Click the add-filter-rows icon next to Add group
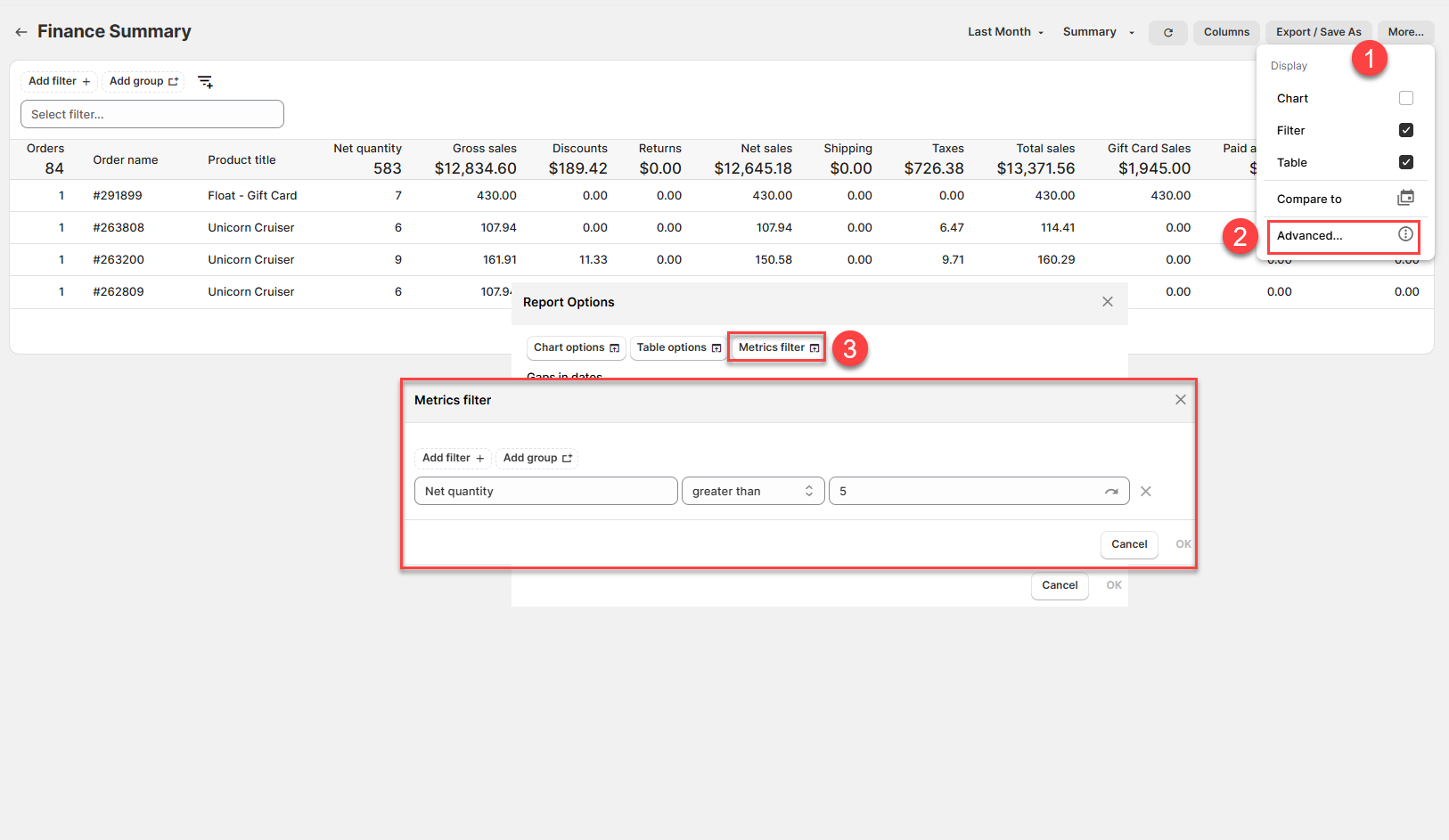 [x=205, y=82]
